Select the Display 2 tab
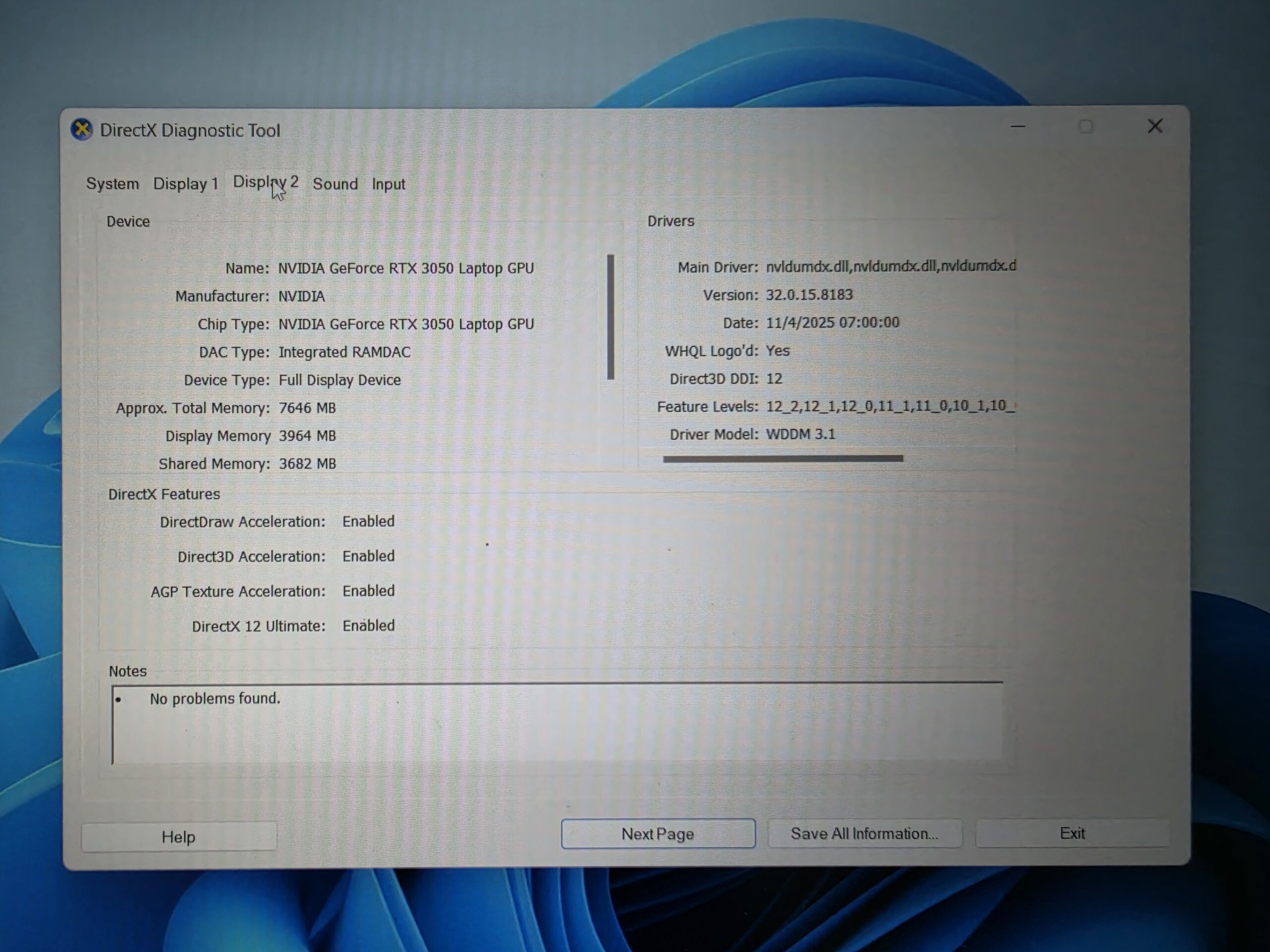This screenshot has width=1270, height=952. 265,182
